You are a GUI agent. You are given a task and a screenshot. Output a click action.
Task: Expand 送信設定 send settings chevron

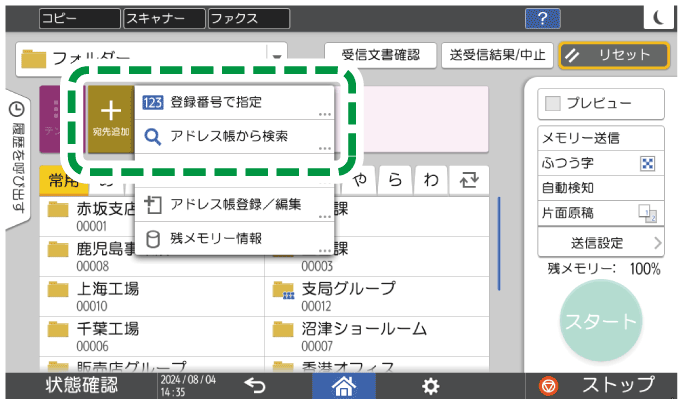[658, 243]
